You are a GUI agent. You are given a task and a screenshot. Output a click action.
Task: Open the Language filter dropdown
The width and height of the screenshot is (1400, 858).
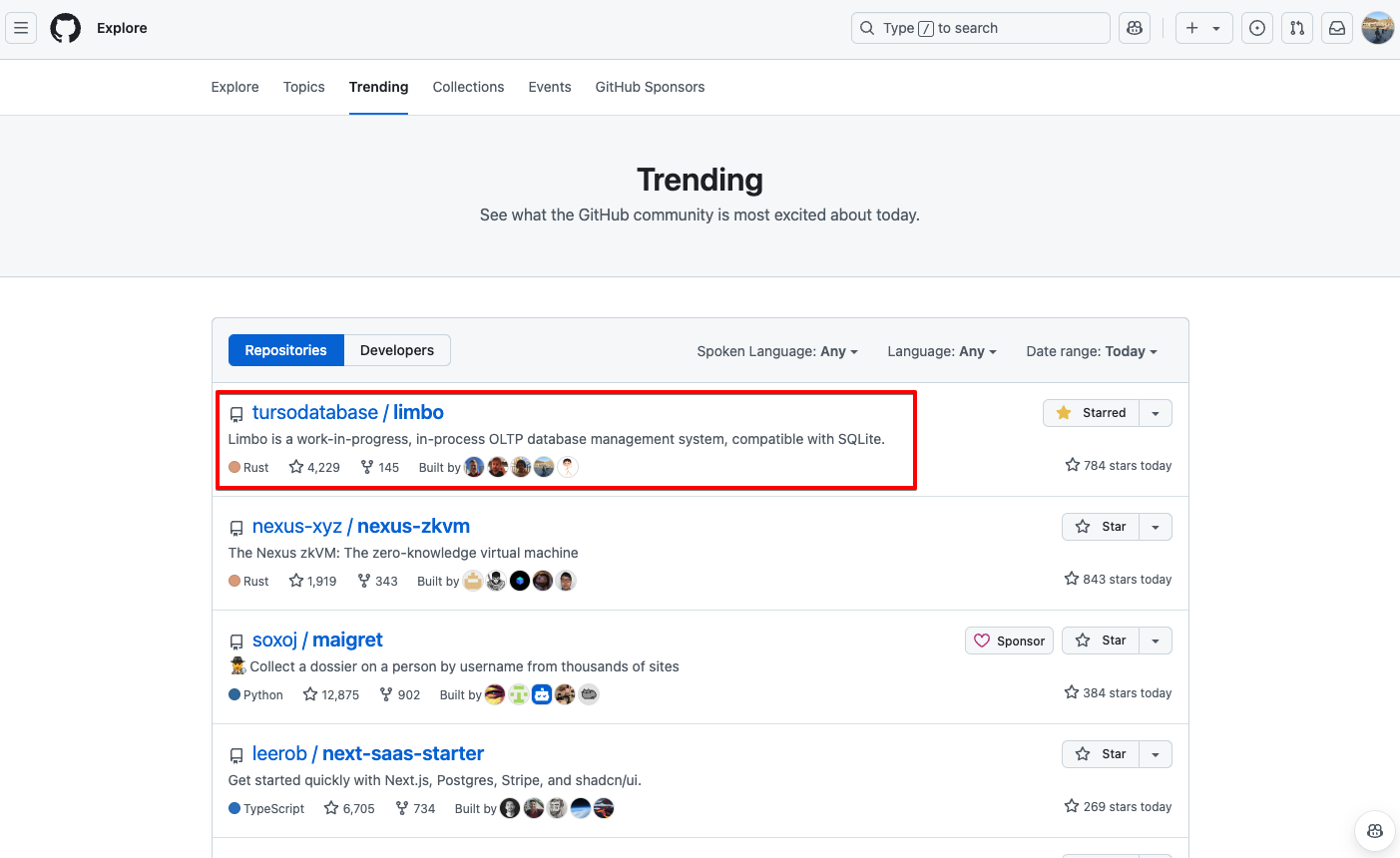click(942, 351)
